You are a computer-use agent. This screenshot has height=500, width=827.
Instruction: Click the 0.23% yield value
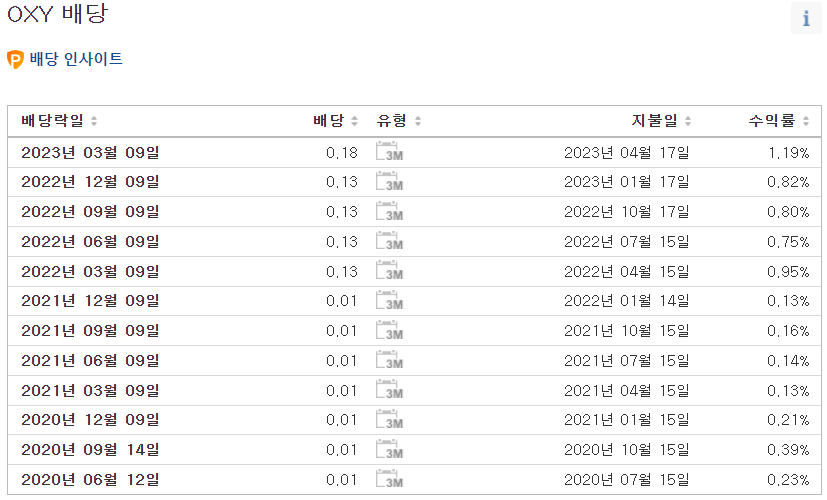click(x=788, y=480)
